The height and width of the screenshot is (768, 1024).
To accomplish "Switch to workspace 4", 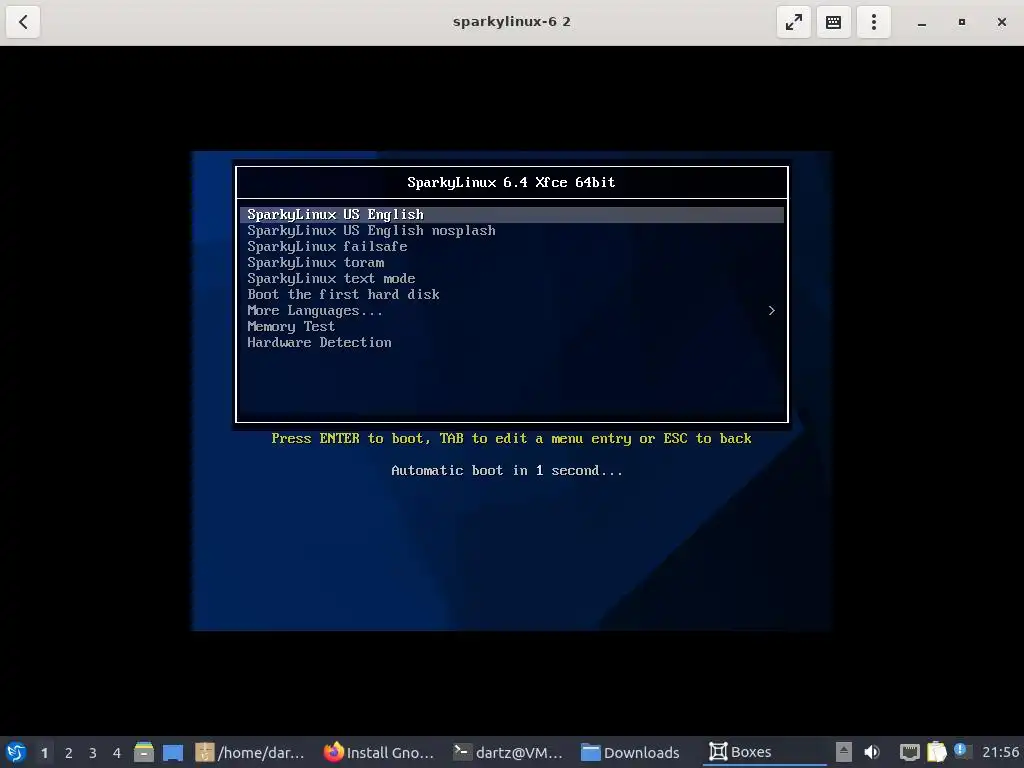I will tap(117, 753).
